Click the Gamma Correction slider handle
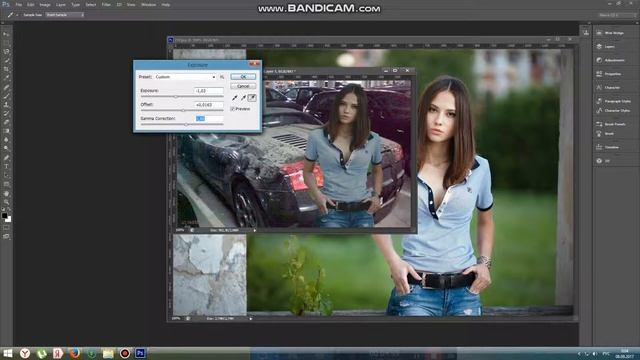The image size is (640, 360). (186, 124)
